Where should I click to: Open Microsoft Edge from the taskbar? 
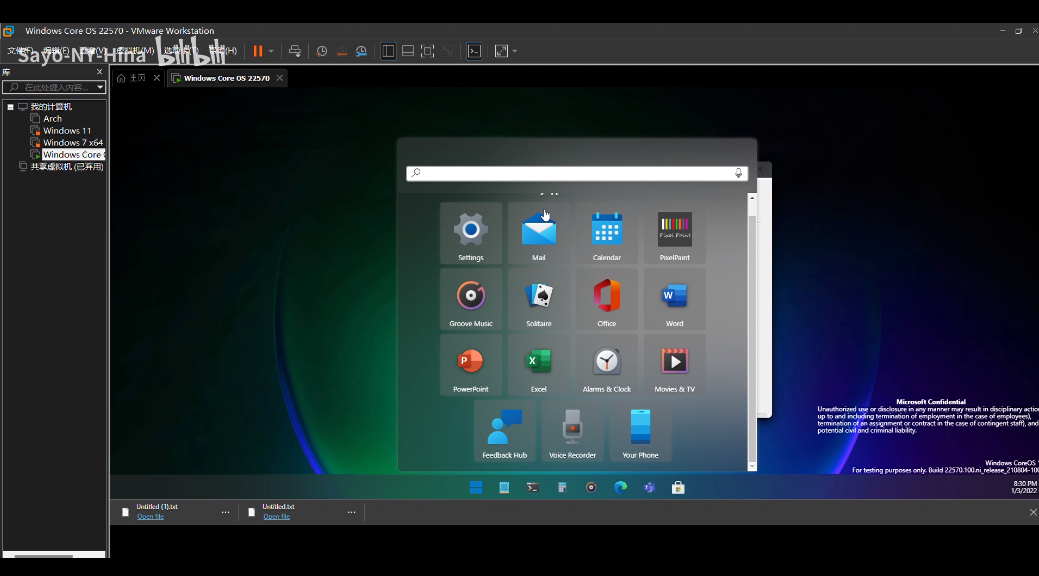620,487
